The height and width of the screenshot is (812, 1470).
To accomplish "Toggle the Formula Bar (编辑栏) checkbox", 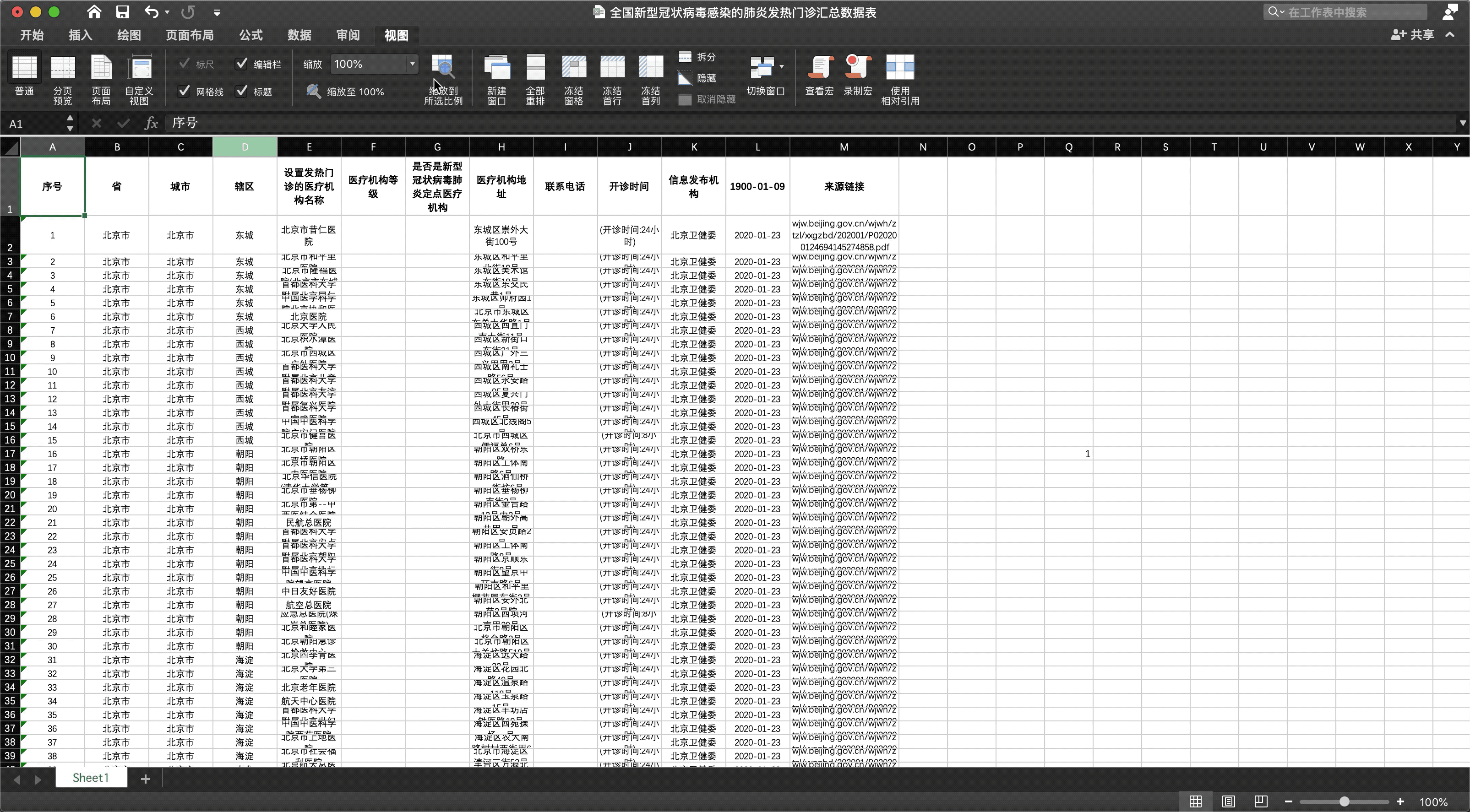I will [x=242, y=64].
